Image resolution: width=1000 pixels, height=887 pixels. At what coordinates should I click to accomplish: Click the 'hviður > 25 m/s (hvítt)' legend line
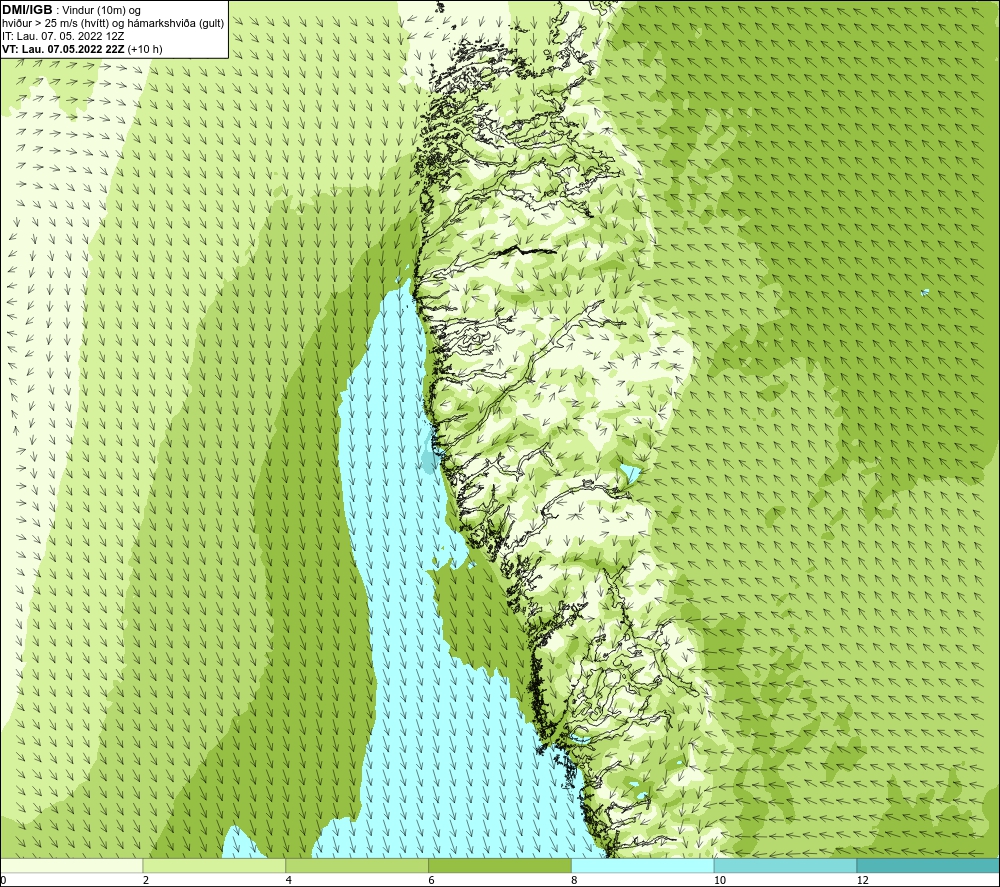113,24
